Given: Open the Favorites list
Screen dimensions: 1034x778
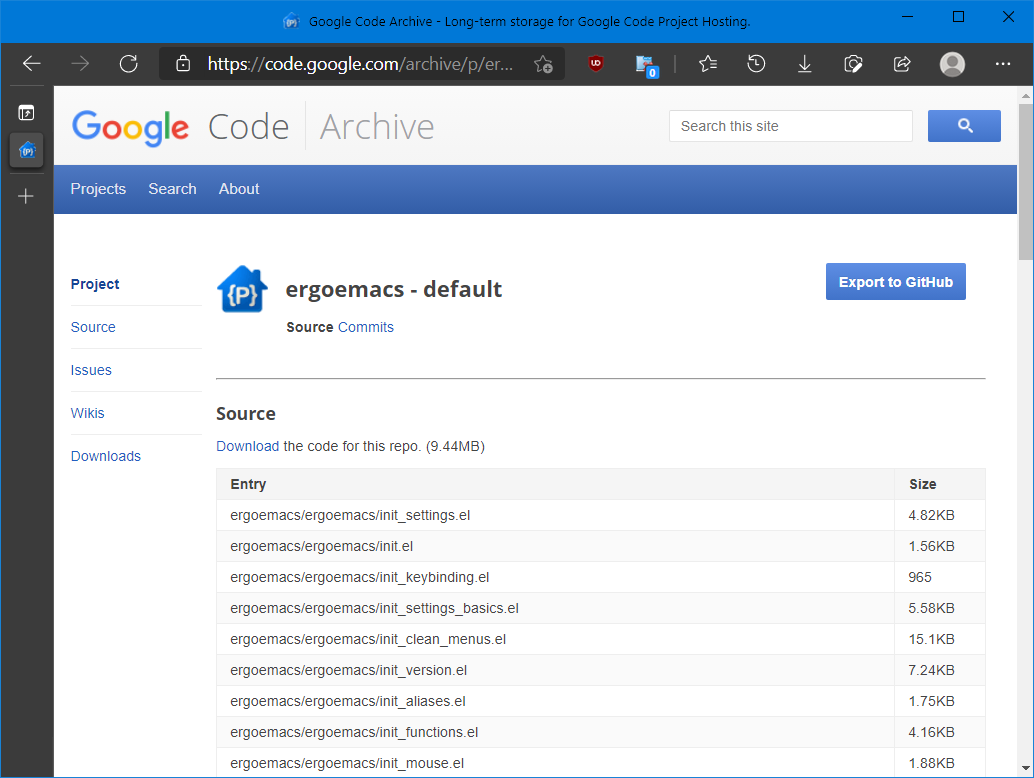Looking at the screenshot, I should pyautogui.click(x=708, y=64).
